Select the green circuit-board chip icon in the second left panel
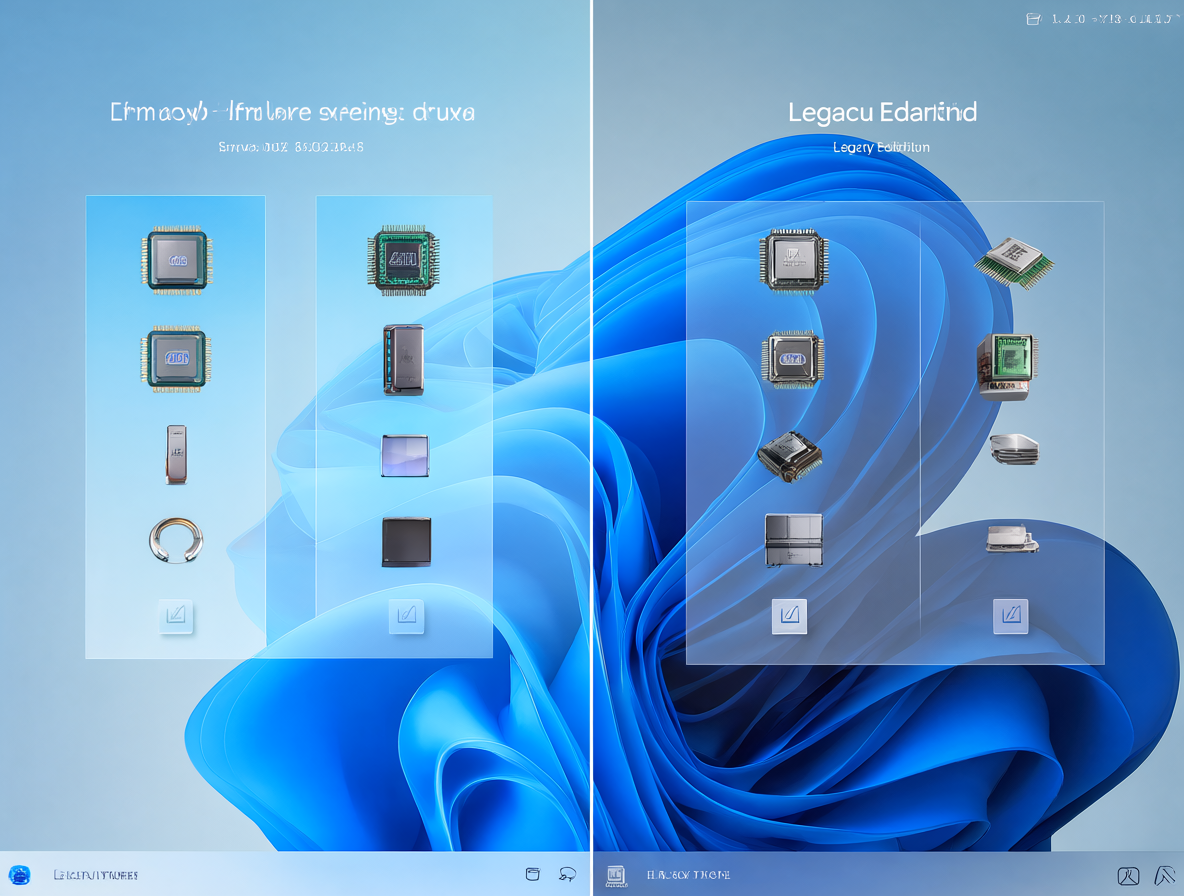Viewport: 1184px width, 896px height. click(403, 260)
